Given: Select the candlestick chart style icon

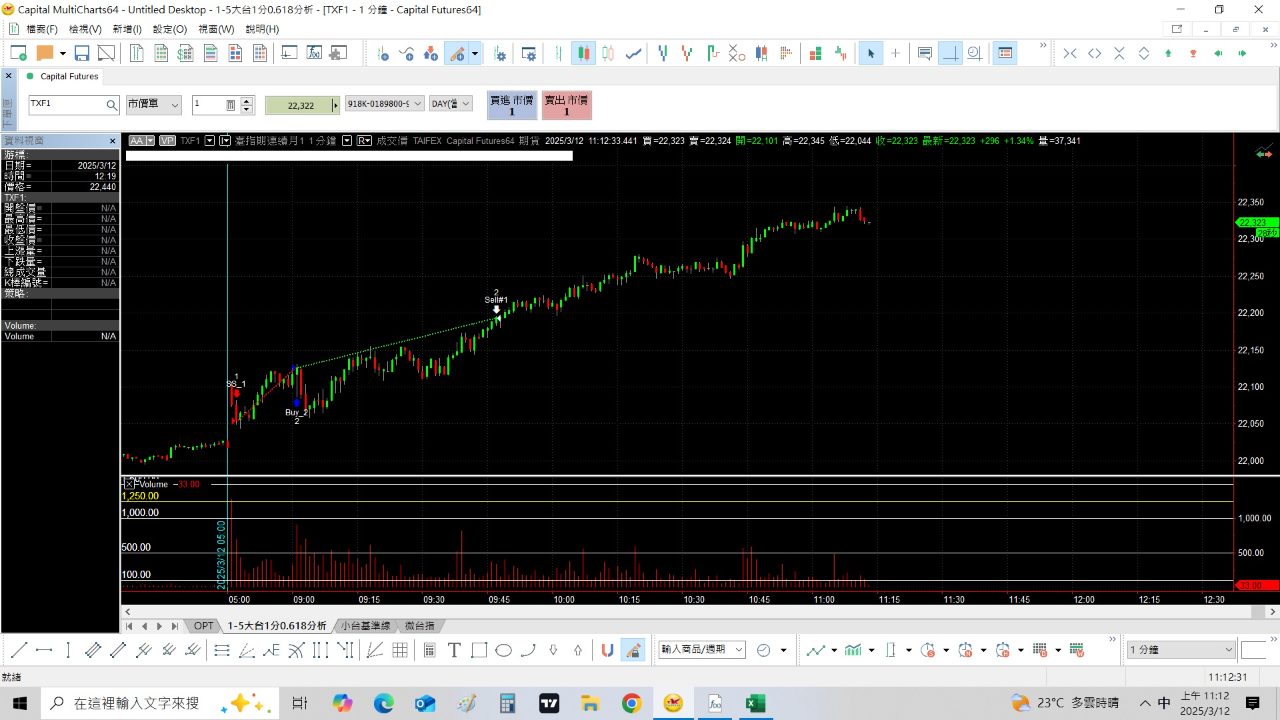Looking at the screenshot, I should click(582, 53).
